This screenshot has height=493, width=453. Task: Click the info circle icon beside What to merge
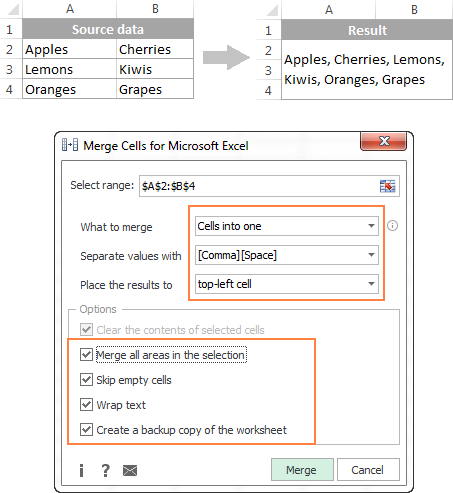click(x=392, y=226)
